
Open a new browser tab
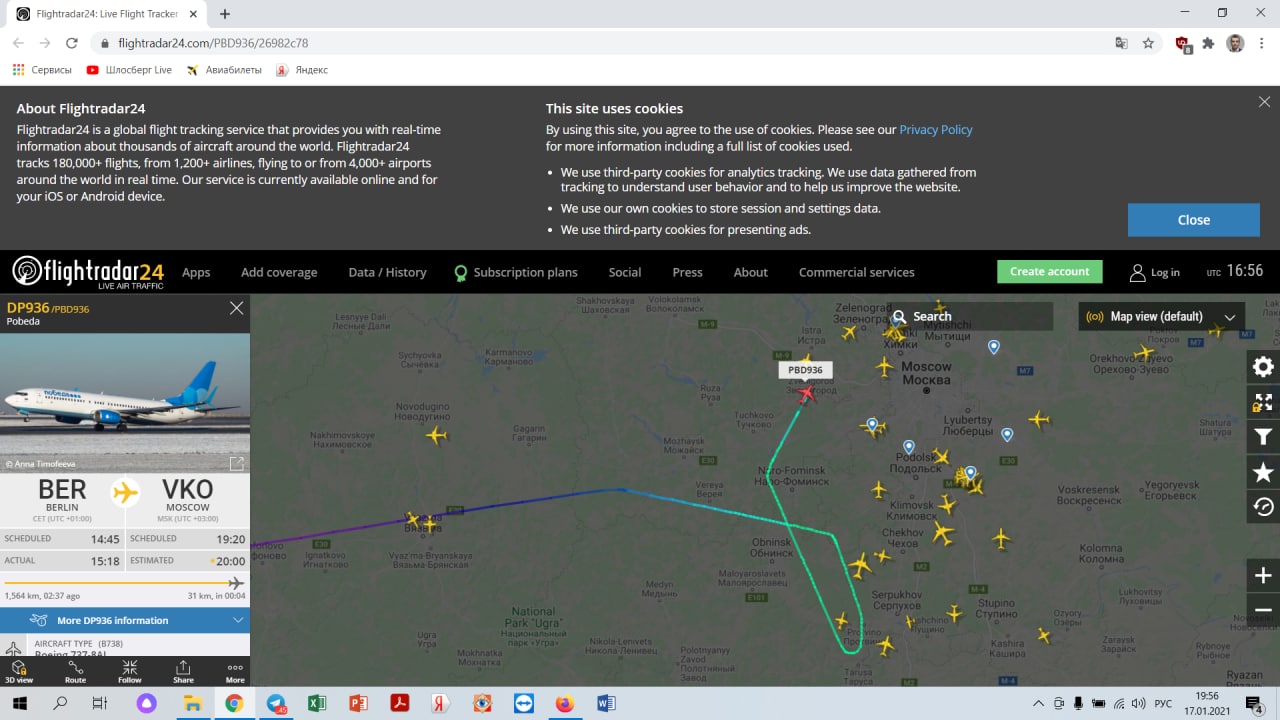point(225,14)
